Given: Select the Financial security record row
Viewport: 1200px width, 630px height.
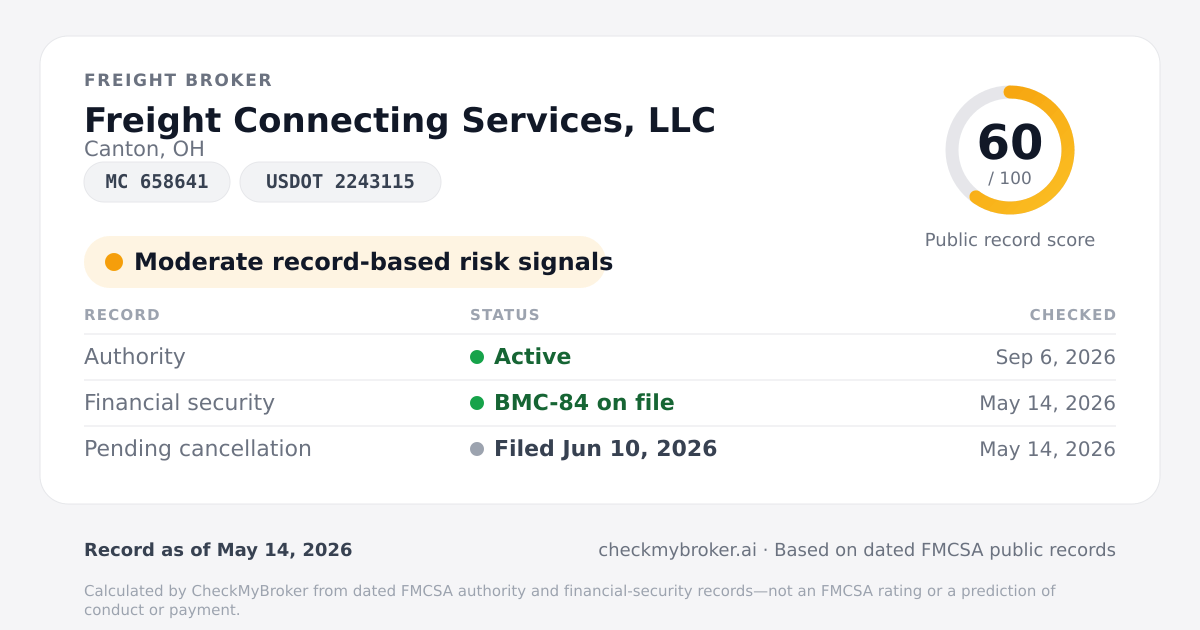Looking at the screenshot, I should [x=600, y=403].
